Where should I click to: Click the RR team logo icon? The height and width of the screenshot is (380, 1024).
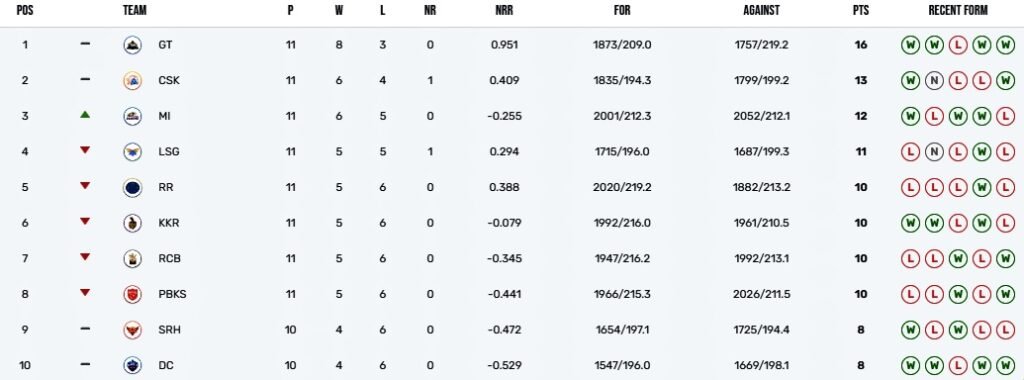click(x=133, y=187)
